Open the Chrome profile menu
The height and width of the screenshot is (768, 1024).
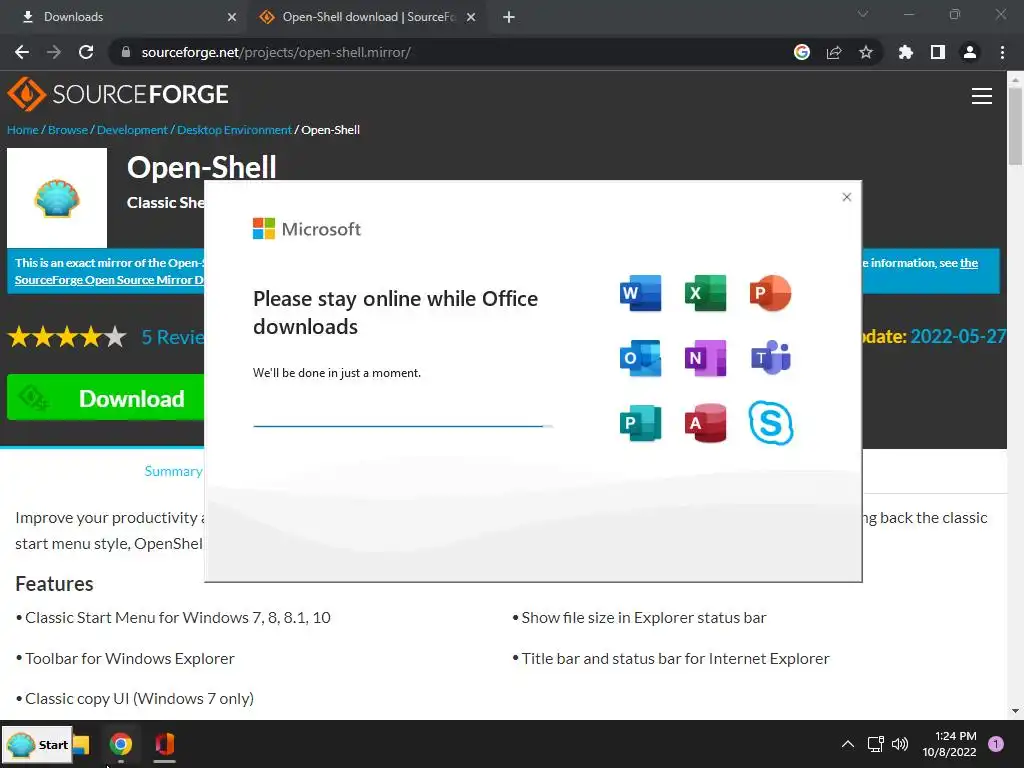click(970, 52)
